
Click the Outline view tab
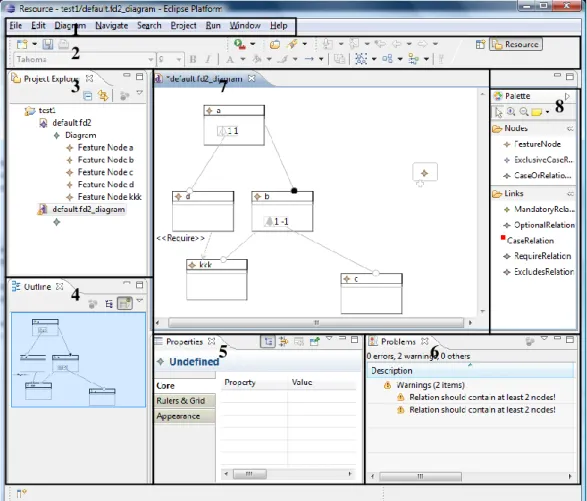[x=37, y=287]
